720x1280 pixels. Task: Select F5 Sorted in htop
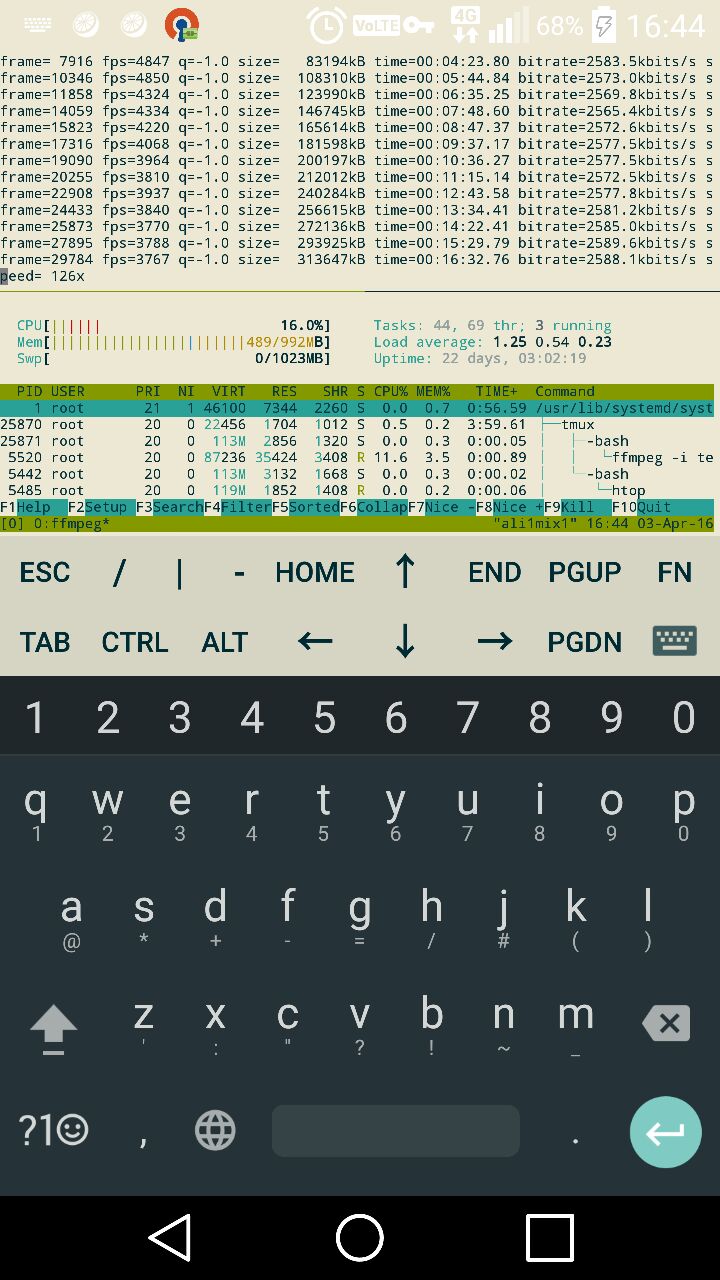click(306, 507)
